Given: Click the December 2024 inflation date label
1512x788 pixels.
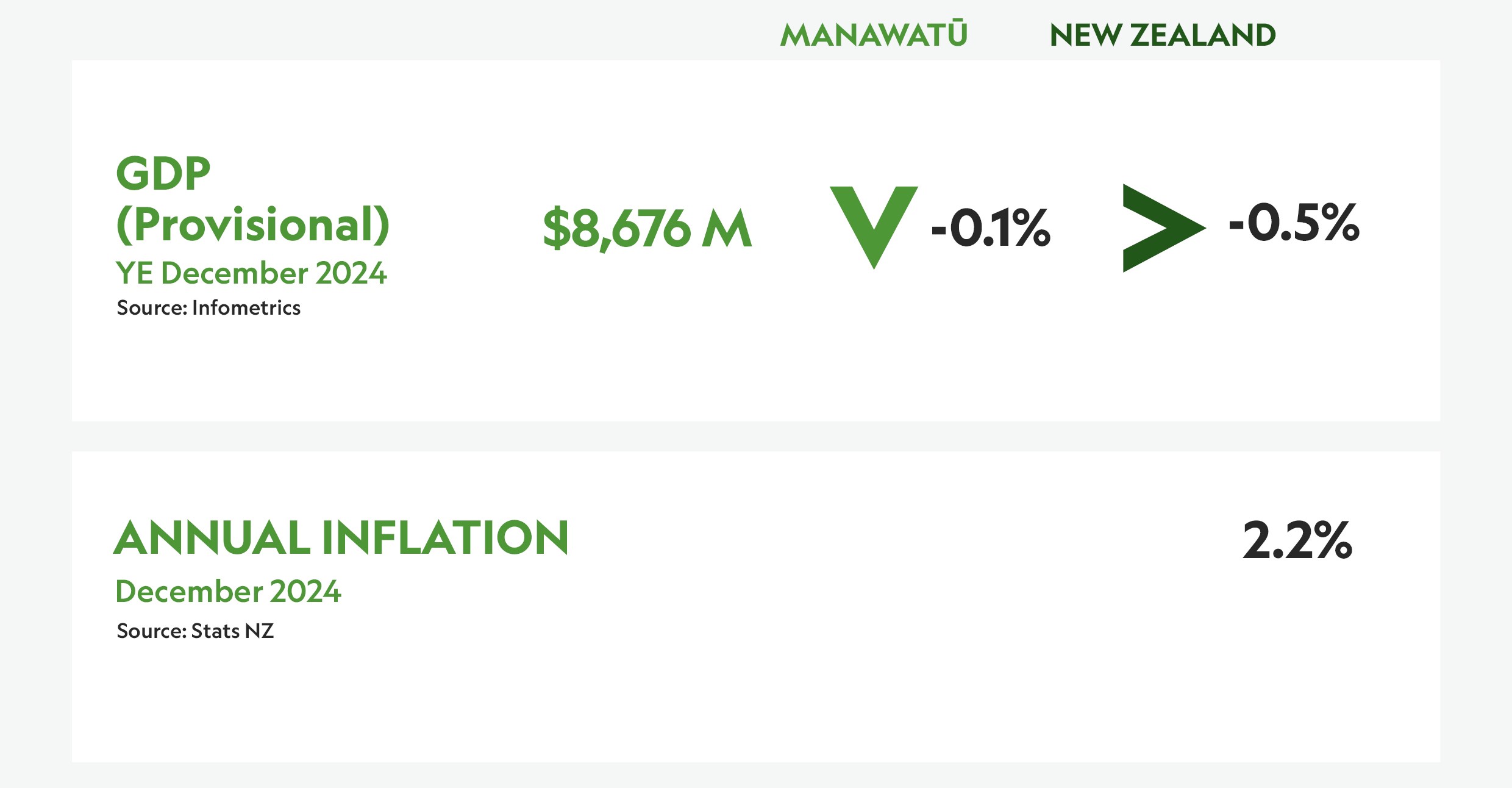Looking at the screenshot, I should tap(228, 591).
